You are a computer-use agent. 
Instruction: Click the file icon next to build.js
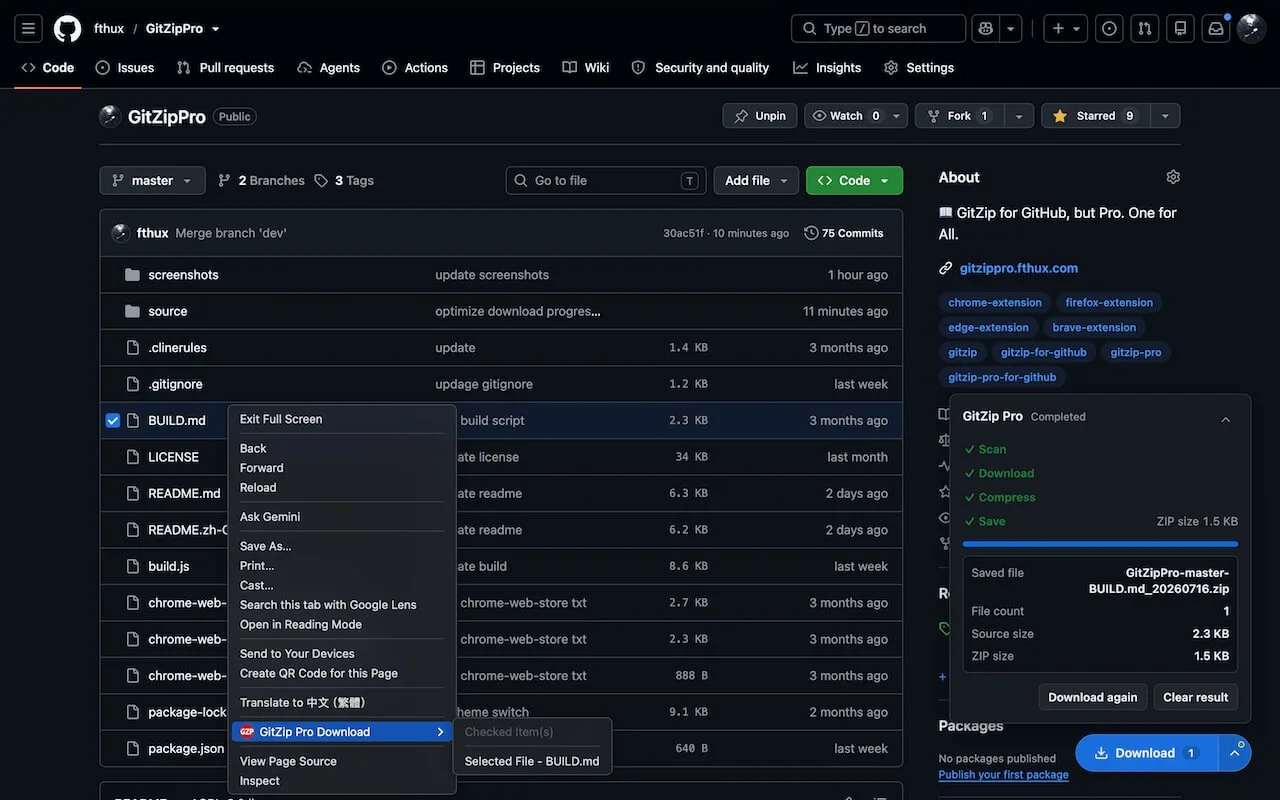132,566
